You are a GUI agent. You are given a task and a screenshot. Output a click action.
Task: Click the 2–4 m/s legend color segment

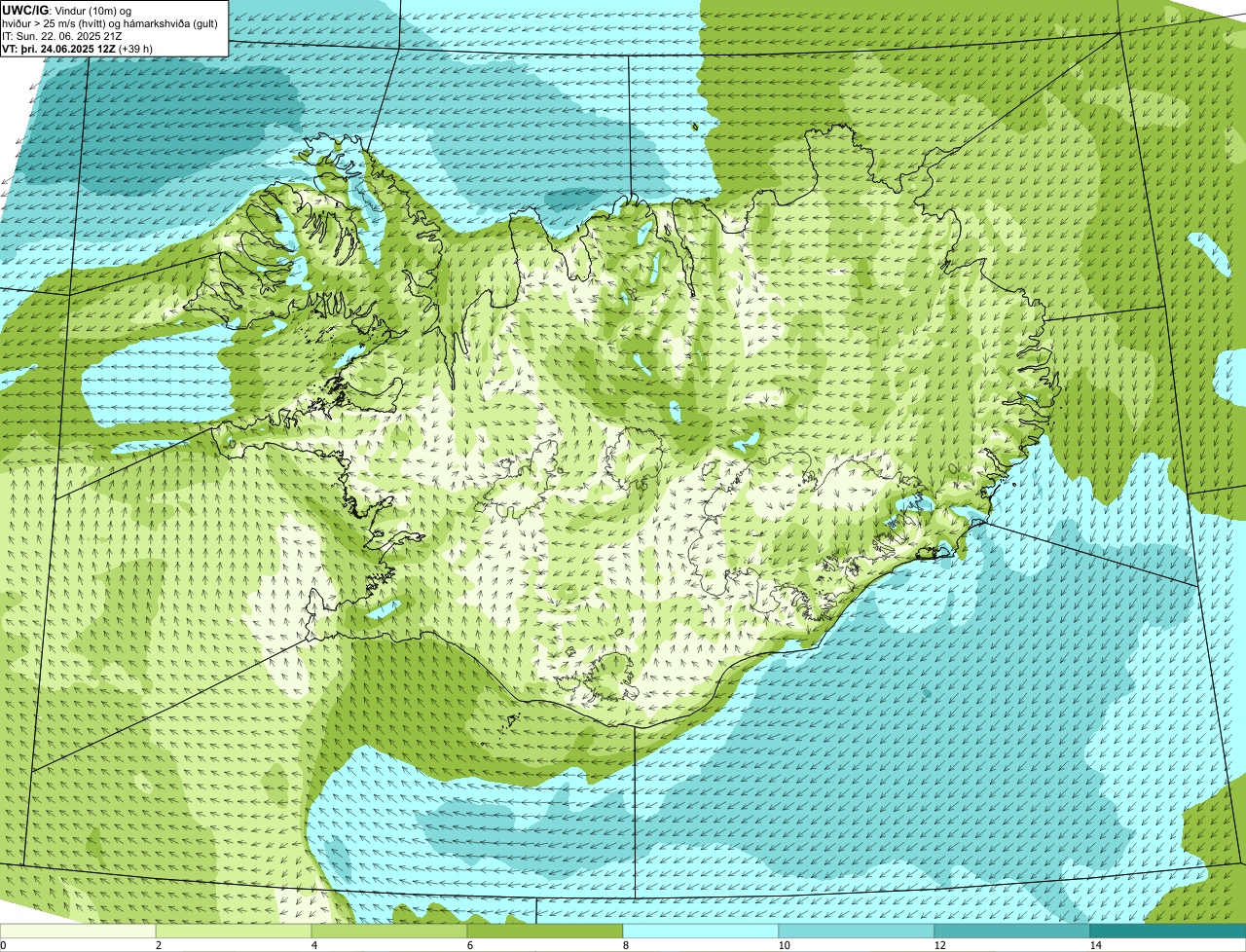click(234, 932)
